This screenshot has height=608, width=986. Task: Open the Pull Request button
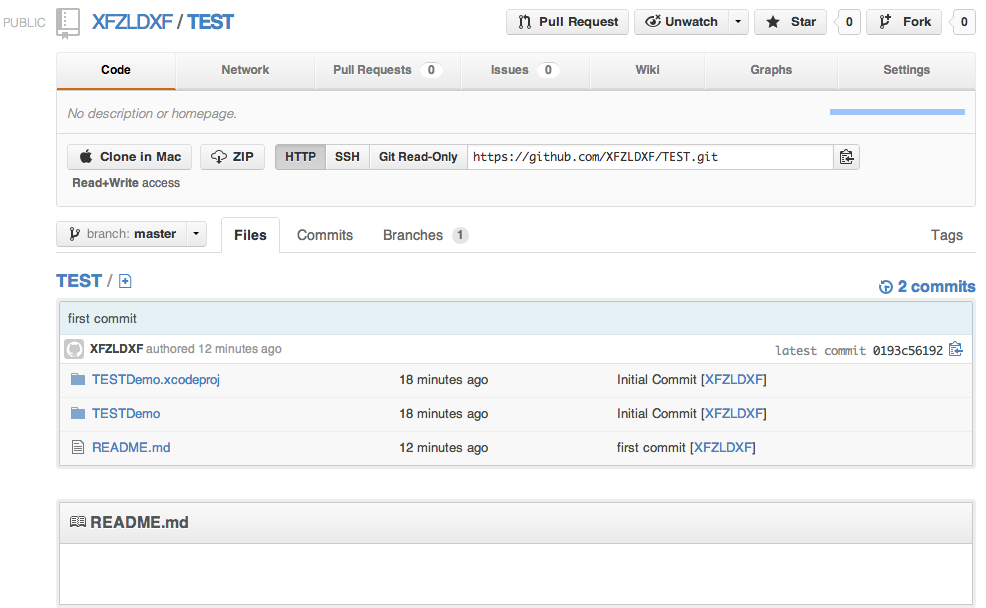(x=568, y=22)
